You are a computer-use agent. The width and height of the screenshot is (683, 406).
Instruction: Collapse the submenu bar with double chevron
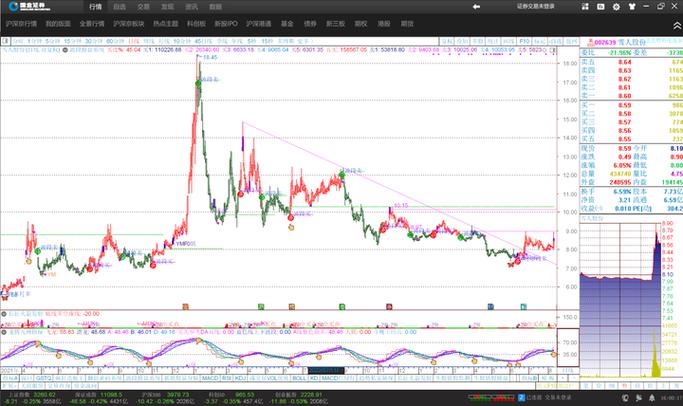click(x=677, y=26)
